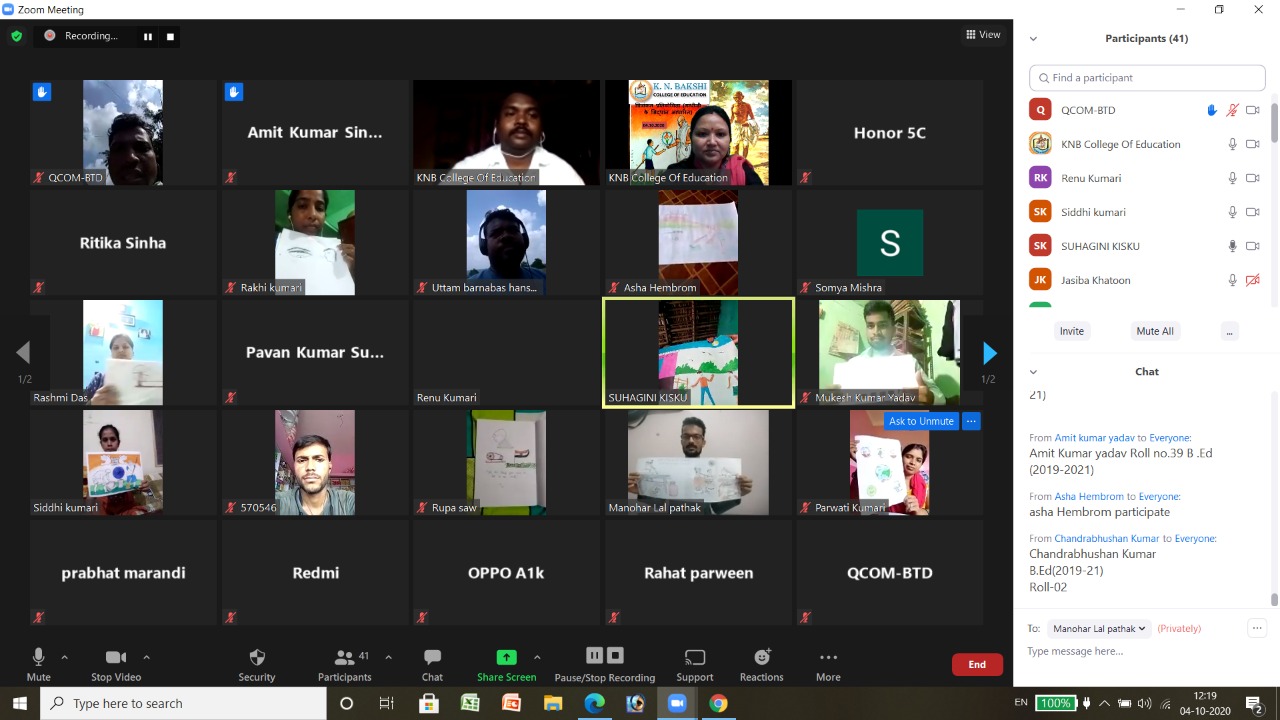1280x720 pixels.
Task: Click the Find a participant search field
Action: [x=1147, y=78]
